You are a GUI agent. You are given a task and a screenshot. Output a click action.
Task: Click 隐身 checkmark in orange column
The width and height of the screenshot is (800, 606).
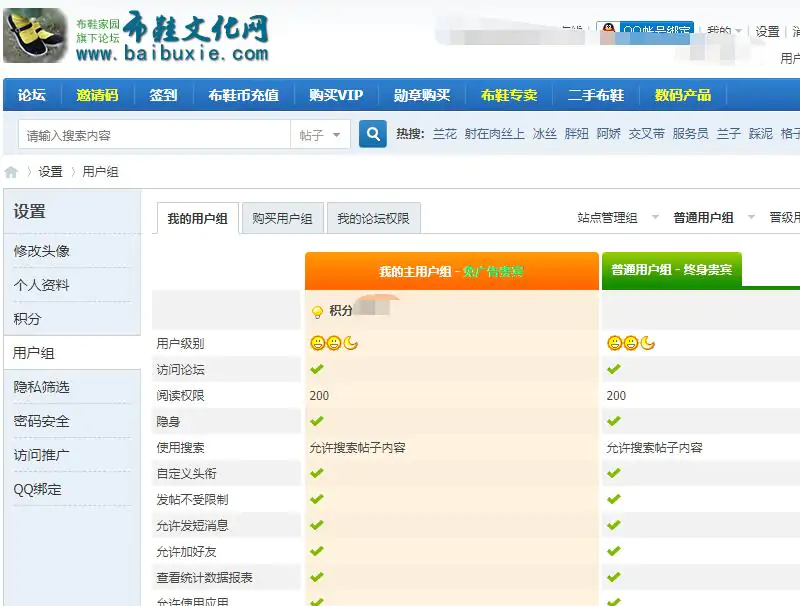pos(317,421)
